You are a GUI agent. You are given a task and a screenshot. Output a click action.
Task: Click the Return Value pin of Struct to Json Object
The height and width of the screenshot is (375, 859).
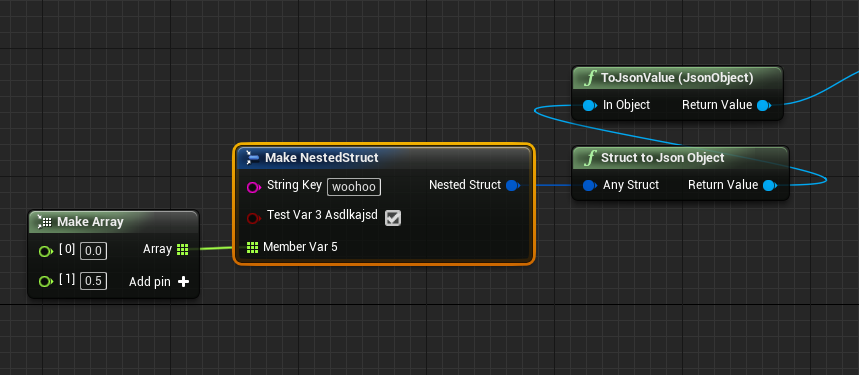(x=770, y=186)
